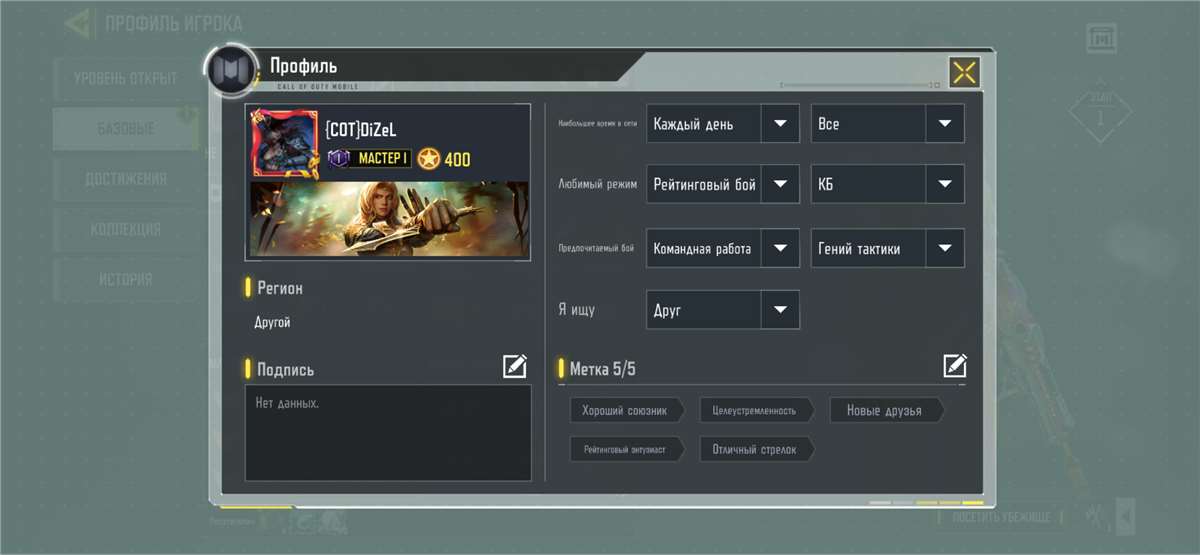Open the Друг dropdown next to Я ищу
1200x555 pixels.
(723, 310)
